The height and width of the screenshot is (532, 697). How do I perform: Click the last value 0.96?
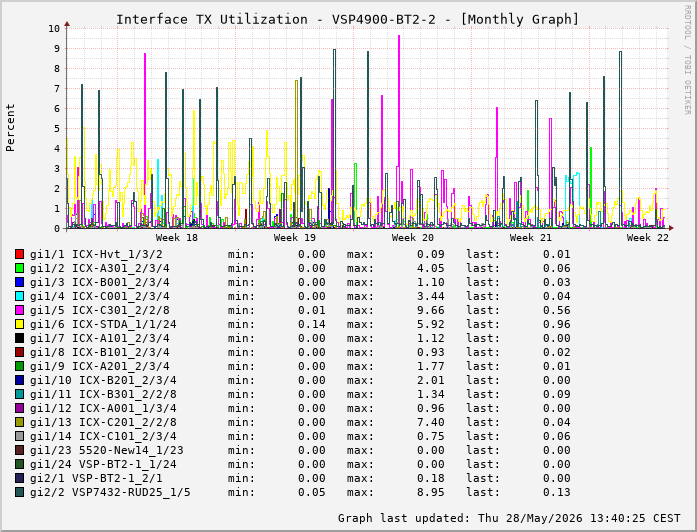coord(557,324)
